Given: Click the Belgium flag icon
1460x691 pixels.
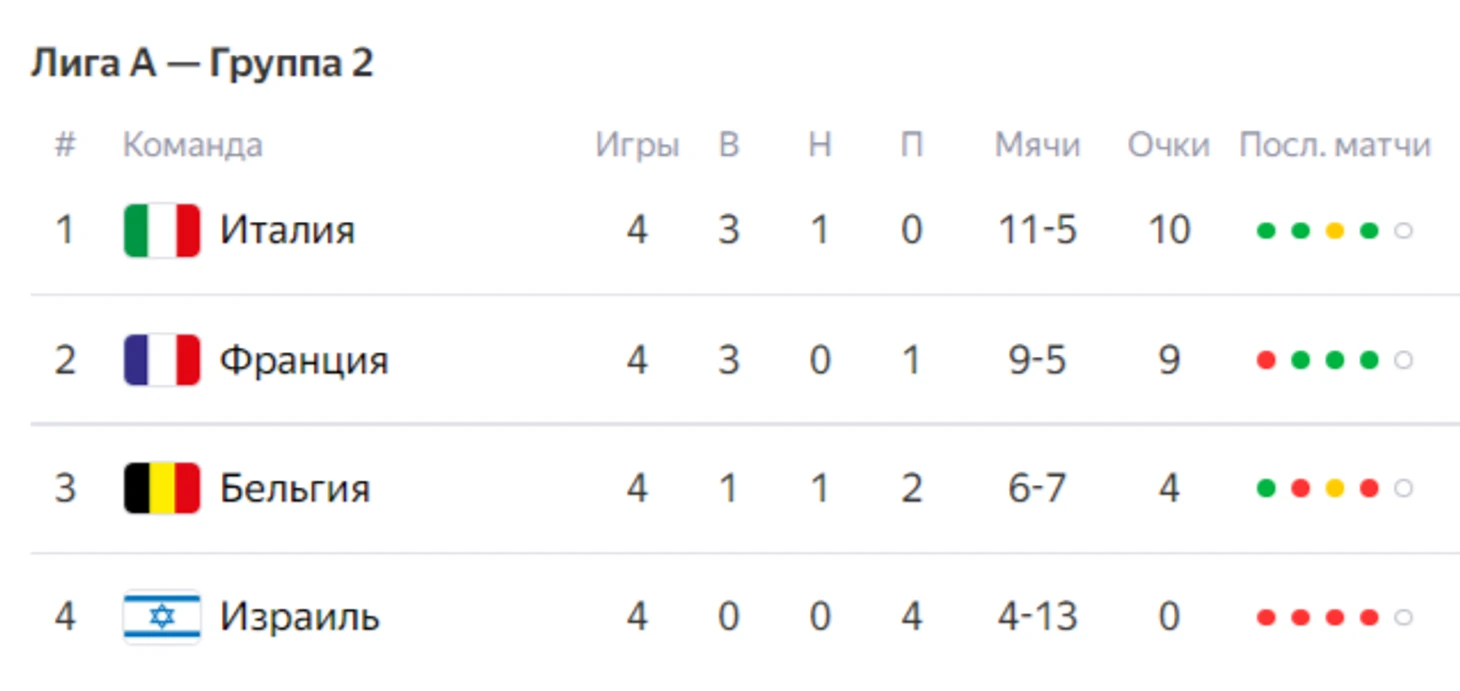Looking at the screenshot, I should click(x=161, y=489).
